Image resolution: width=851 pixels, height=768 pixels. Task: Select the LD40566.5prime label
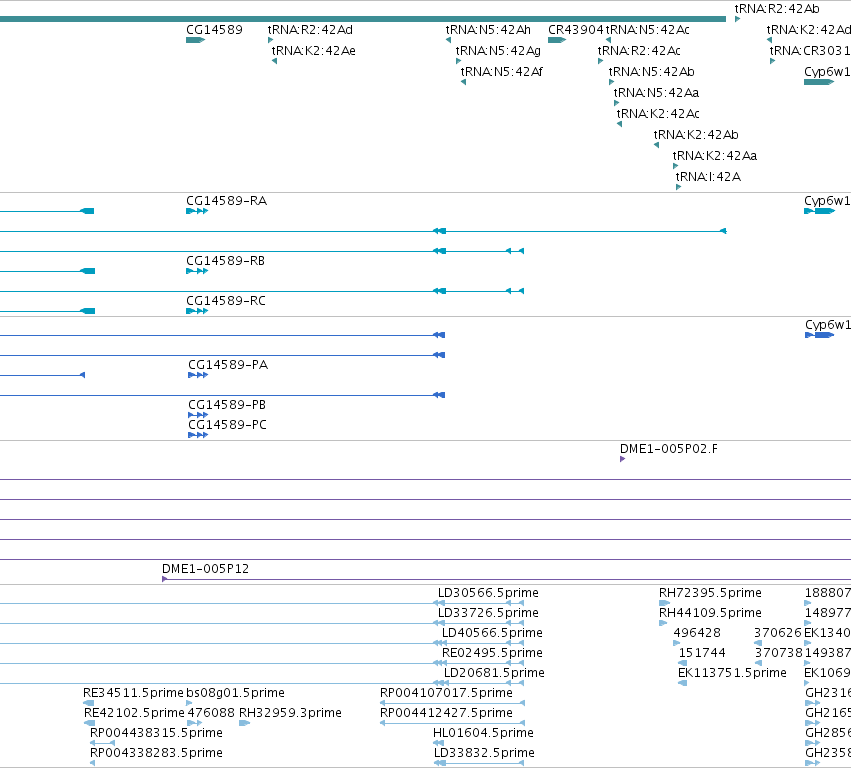[x=492, y=633]
